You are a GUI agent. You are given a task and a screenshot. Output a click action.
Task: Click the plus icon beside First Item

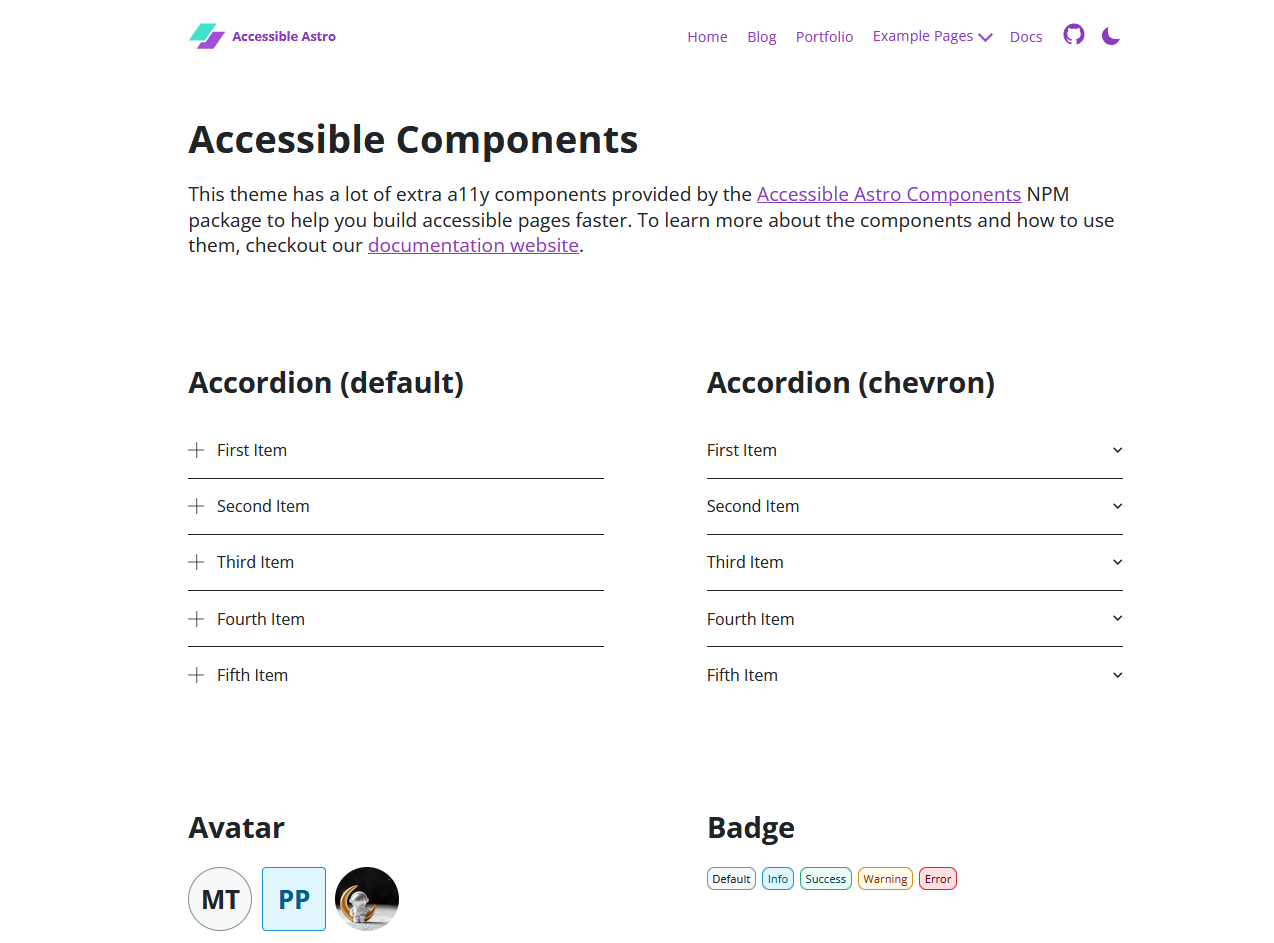[195, 450]
